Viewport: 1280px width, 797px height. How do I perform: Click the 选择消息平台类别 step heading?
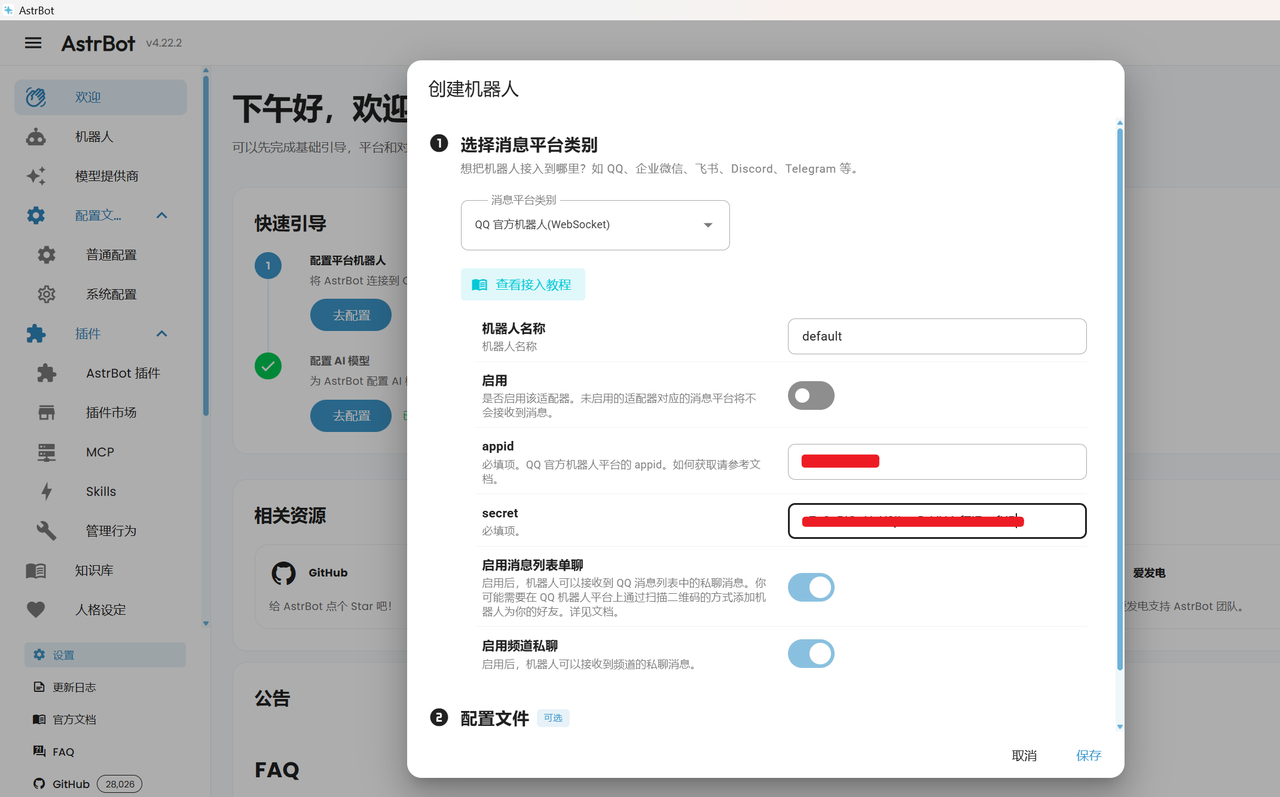pos(529,144)
